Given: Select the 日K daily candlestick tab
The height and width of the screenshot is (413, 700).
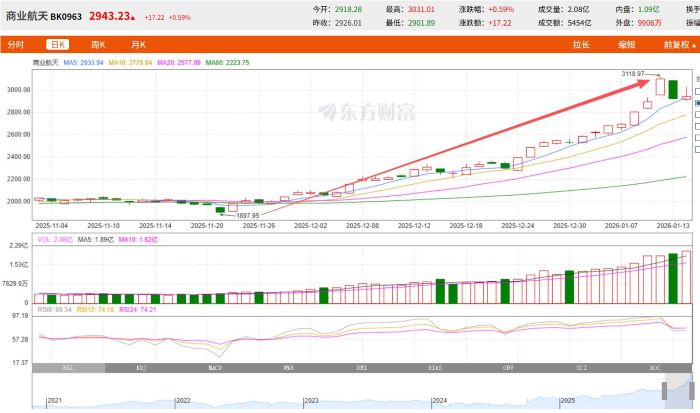Looking at the screenshot, I should click(58, 45).
